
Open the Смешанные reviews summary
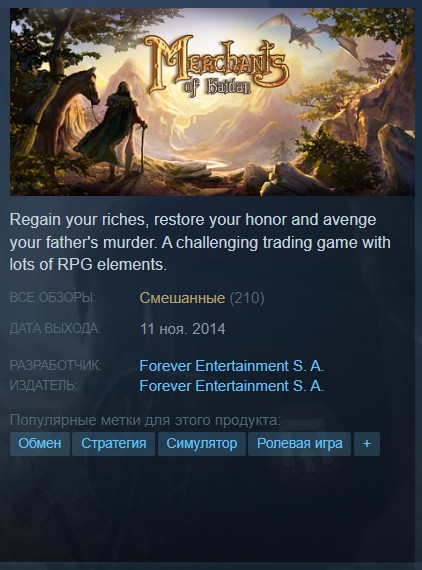pos(182,298)
